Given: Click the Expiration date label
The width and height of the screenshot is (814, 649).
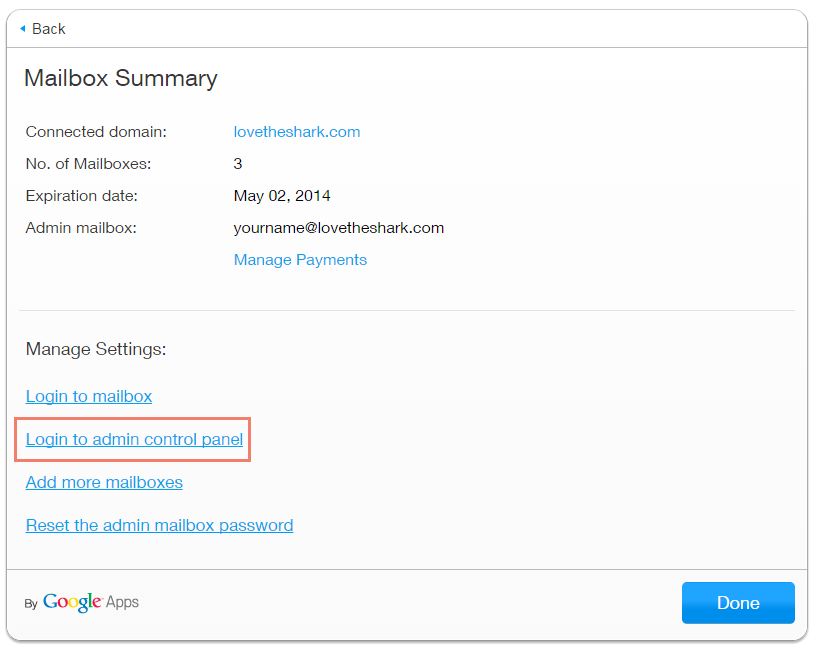Looking at the screenshot, I should click(81, 196).
